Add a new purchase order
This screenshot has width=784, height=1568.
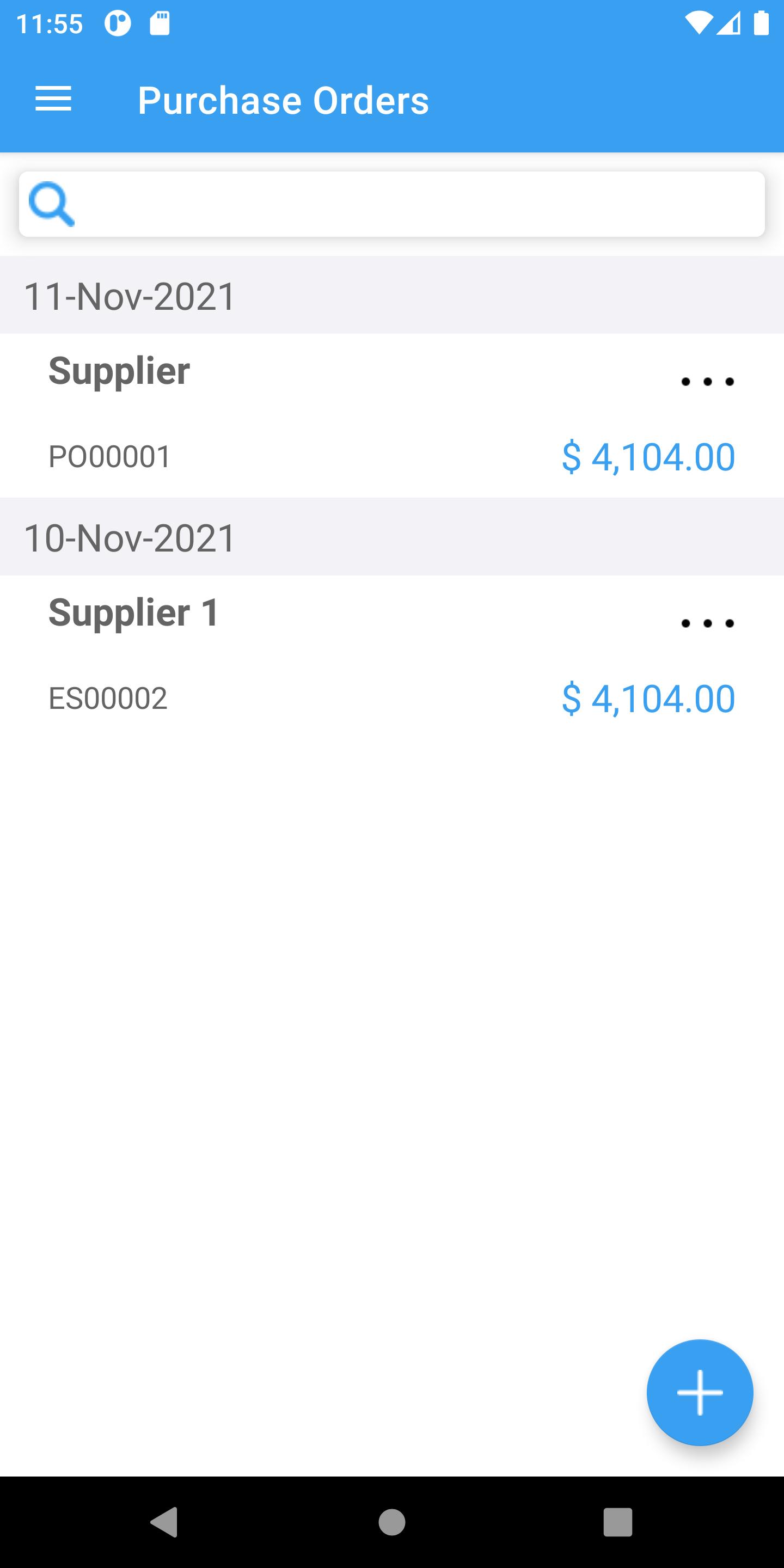click(700, 1392)
